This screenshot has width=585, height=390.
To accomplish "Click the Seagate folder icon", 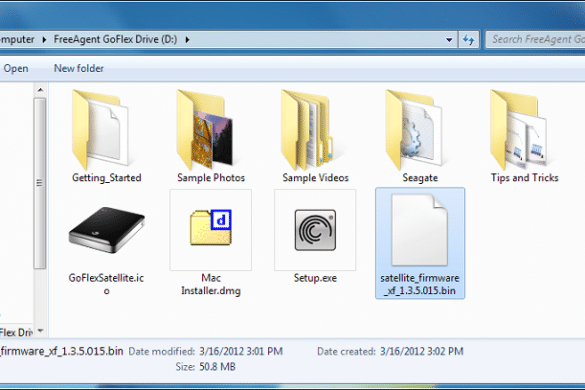I will point(413,130).
